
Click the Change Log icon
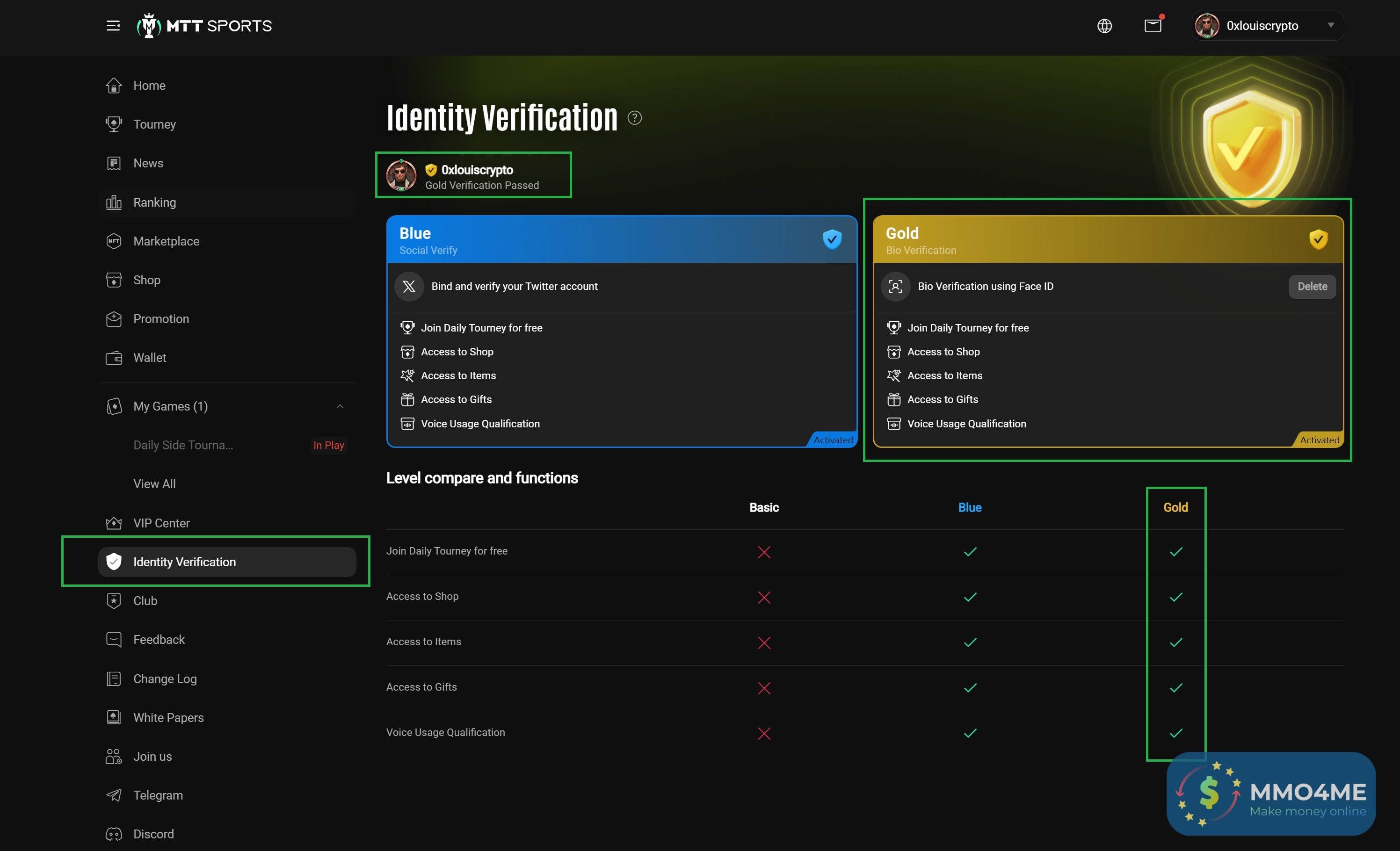114,679
